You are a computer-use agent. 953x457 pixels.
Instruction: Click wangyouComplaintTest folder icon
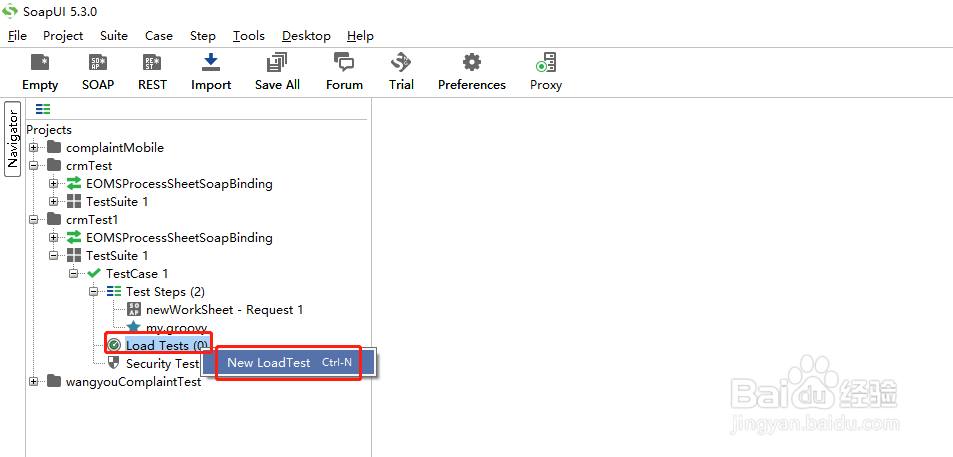[55, 382]
